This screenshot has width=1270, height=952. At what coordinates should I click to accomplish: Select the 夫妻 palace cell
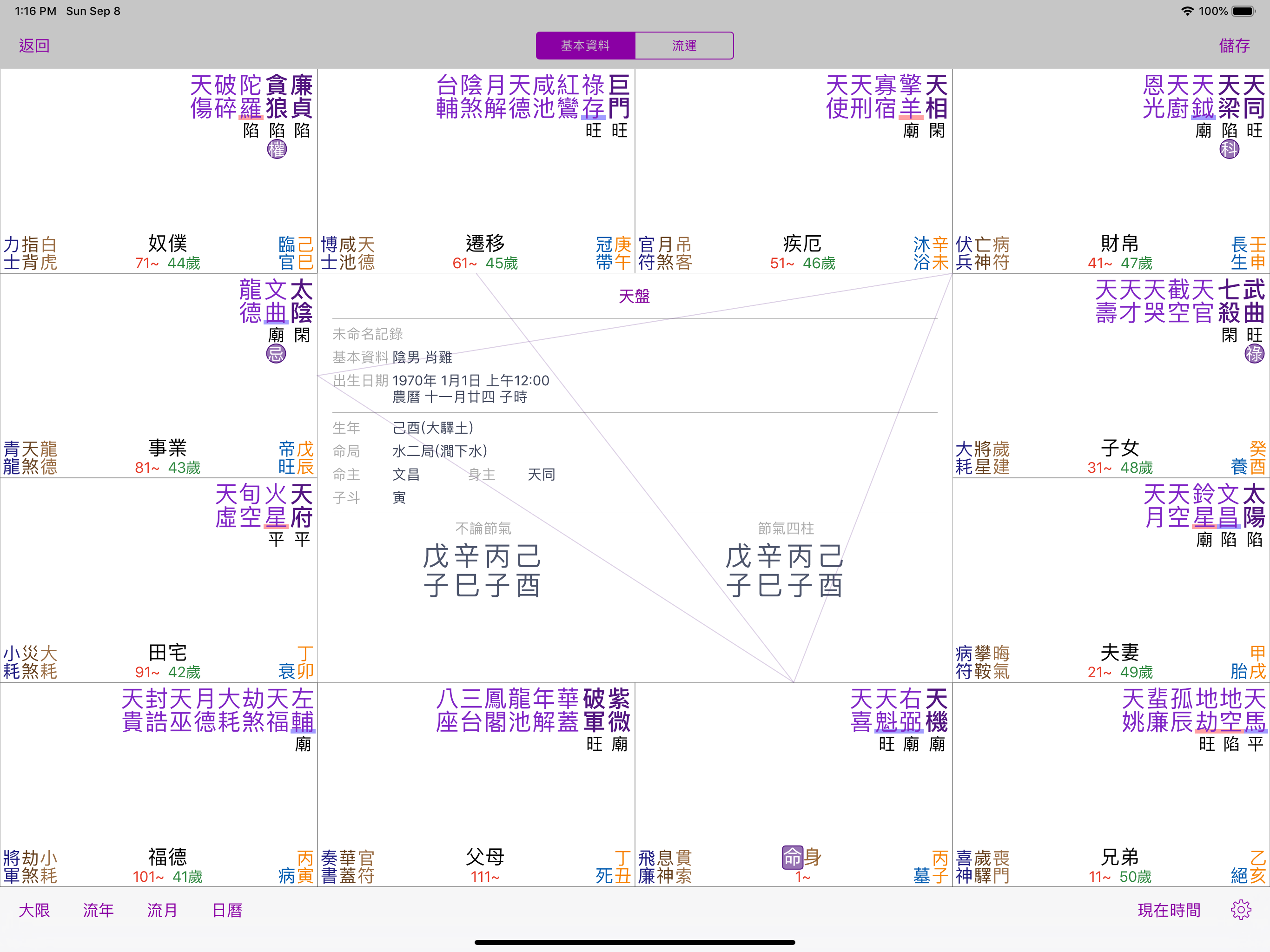(1111, 580)
